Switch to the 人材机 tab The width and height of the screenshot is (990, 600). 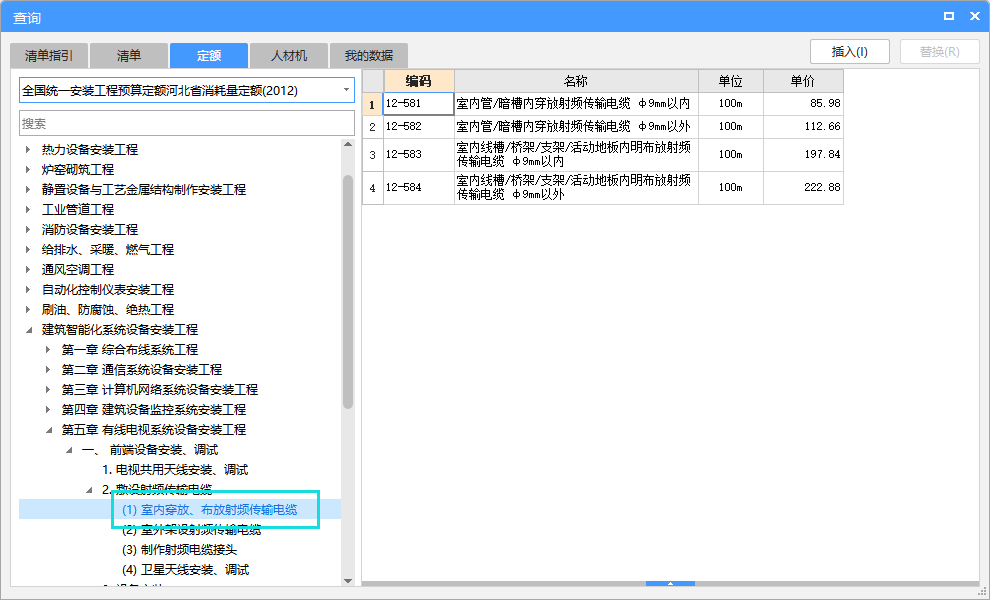coord(289,56)
